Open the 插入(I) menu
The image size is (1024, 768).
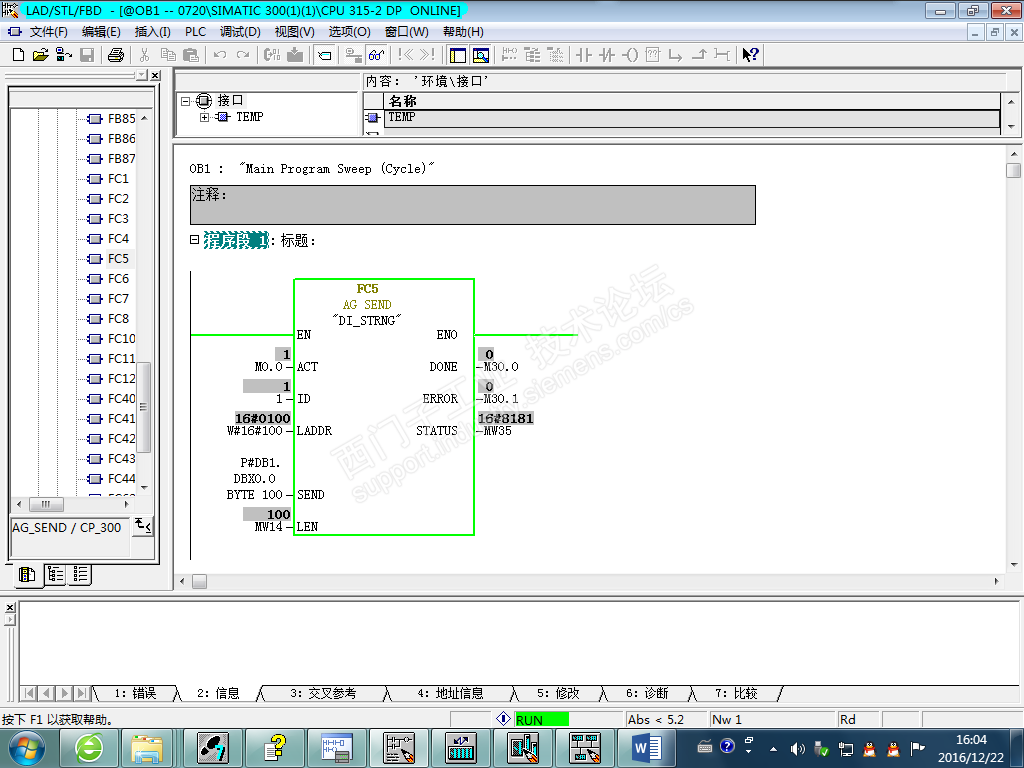(152, 31)
